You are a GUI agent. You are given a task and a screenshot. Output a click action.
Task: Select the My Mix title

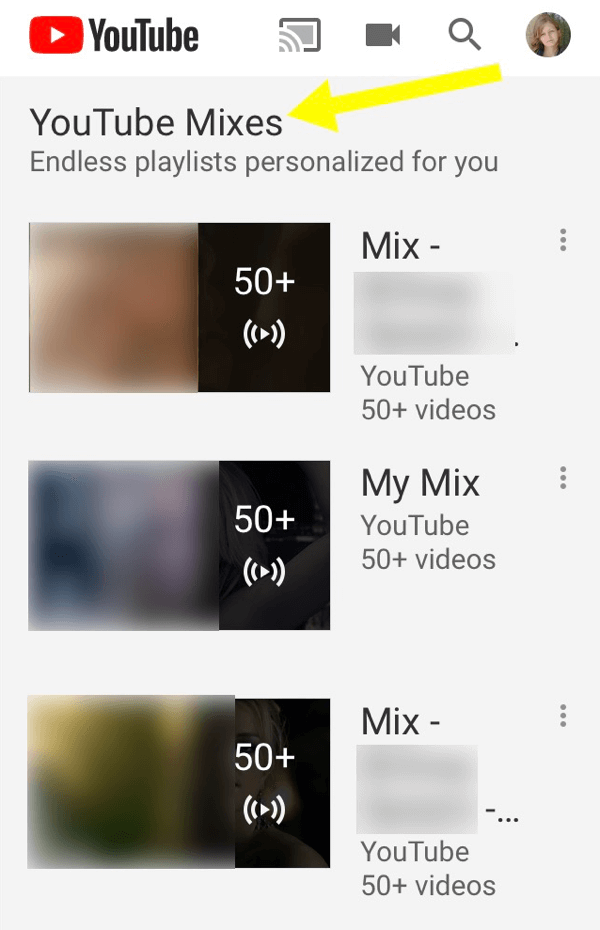(420, 485)
